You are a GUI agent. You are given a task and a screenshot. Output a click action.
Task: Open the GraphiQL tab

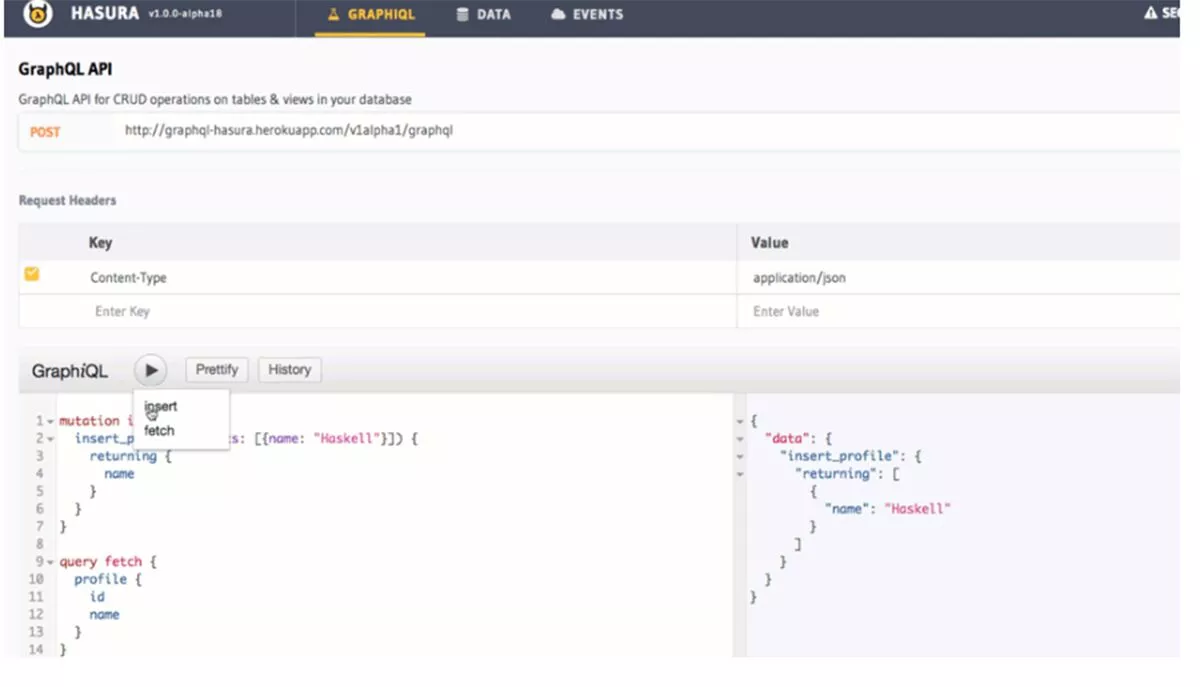point(370,15)
